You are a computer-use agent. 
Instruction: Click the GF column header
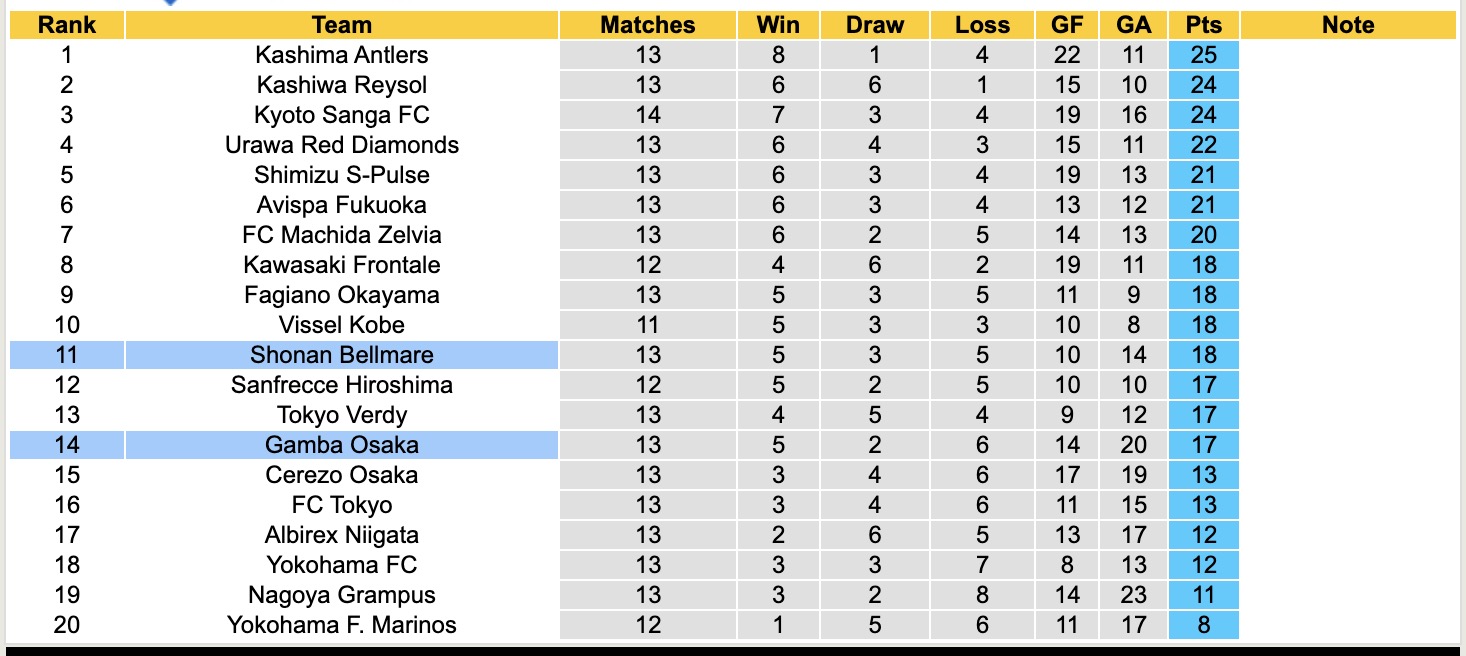coord(1067,25)
